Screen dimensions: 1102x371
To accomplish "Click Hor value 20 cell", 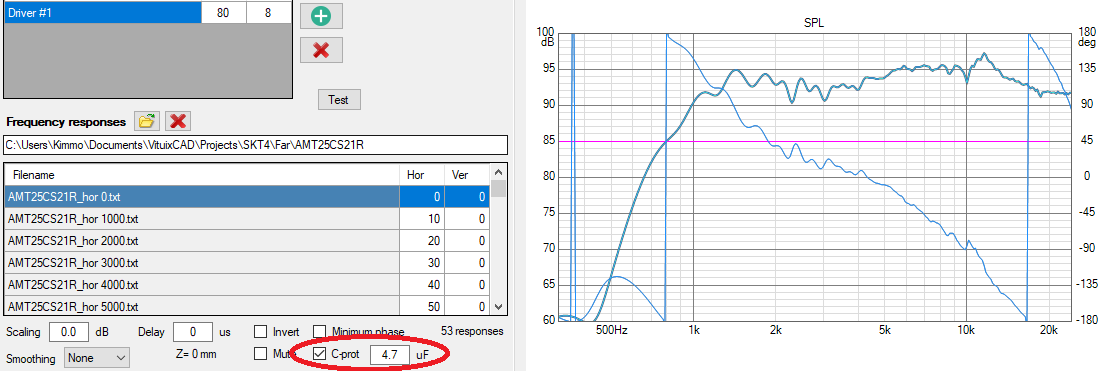I will coord(422,241).
